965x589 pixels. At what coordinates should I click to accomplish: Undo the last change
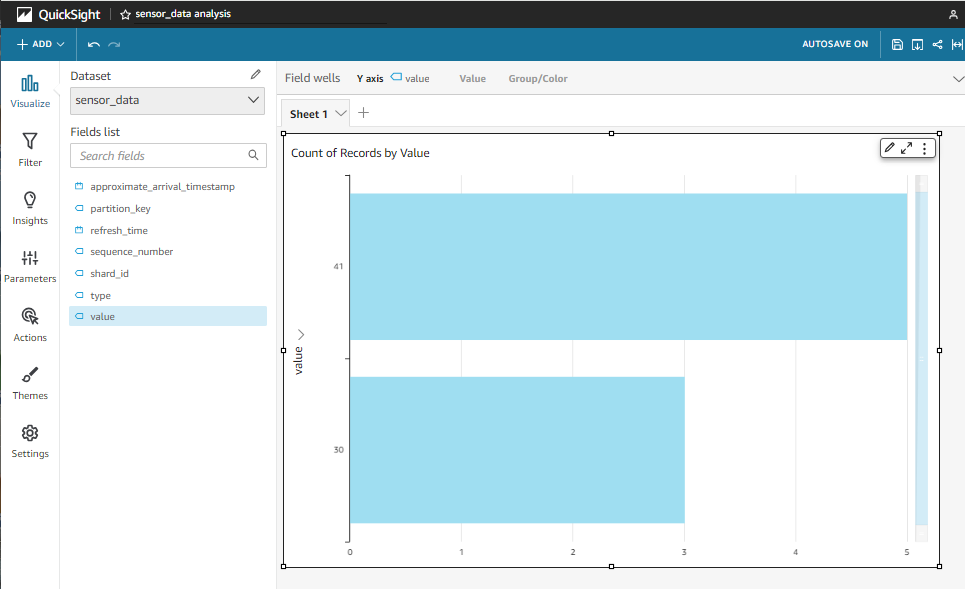pyautogui.click(x=94, y=44)
